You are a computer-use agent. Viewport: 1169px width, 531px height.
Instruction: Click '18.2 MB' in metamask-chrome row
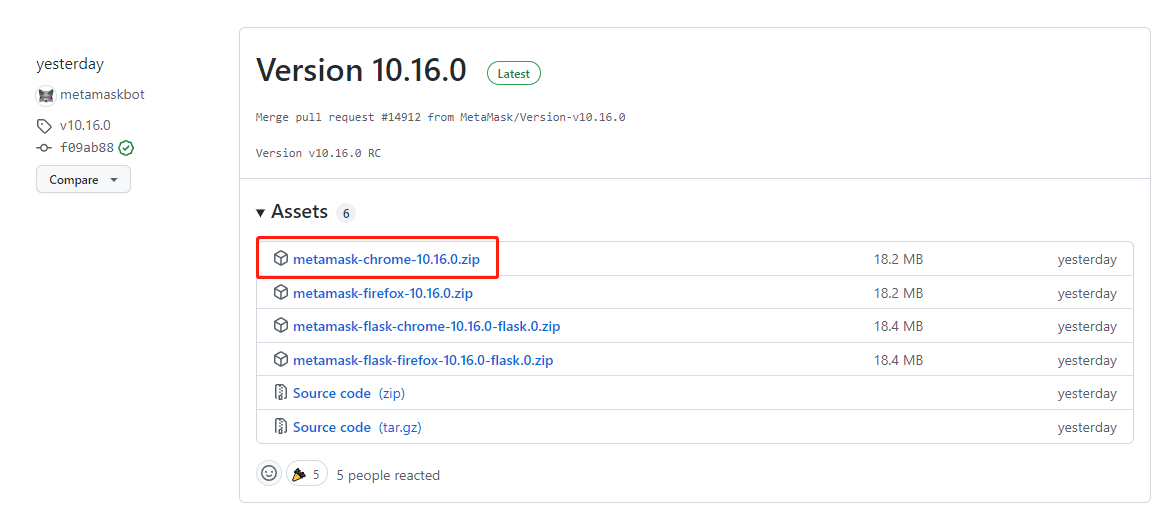coord(898,260)
